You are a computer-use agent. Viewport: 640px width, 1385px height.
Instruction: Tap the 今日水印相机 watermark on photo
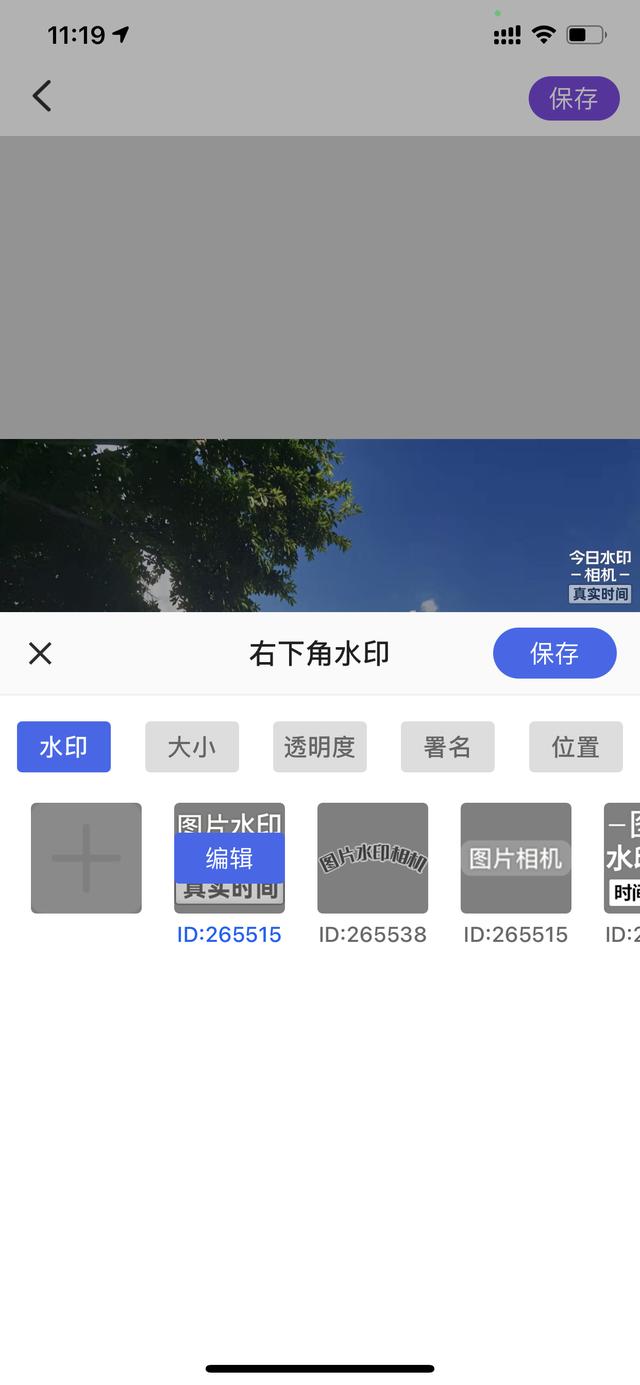pyautogui.click(x=600, y=576)
